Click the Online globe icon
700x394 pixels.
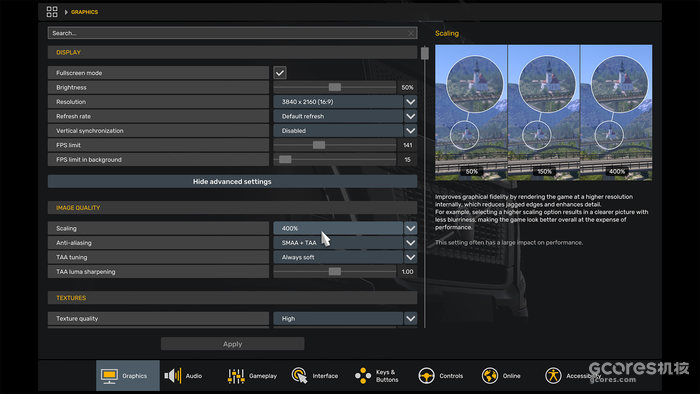[x=490, y=376]
